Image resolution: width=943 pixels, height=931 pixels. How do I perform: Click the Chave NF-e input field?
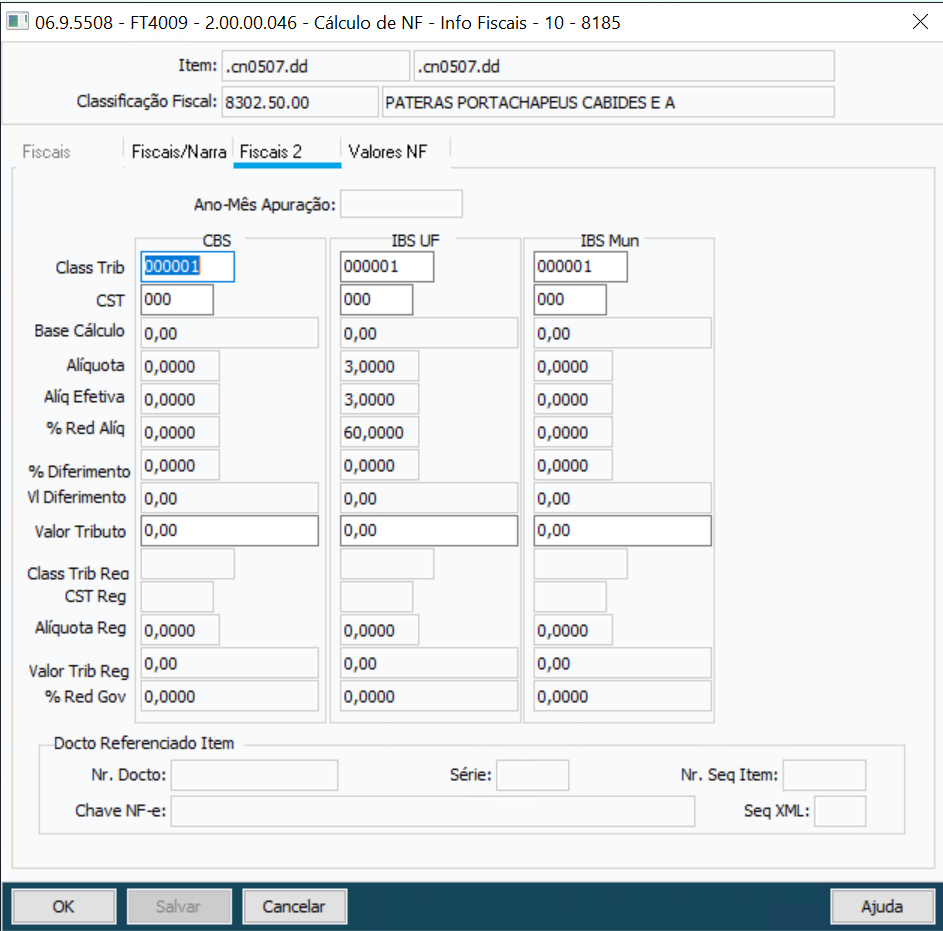pos(433,811)
